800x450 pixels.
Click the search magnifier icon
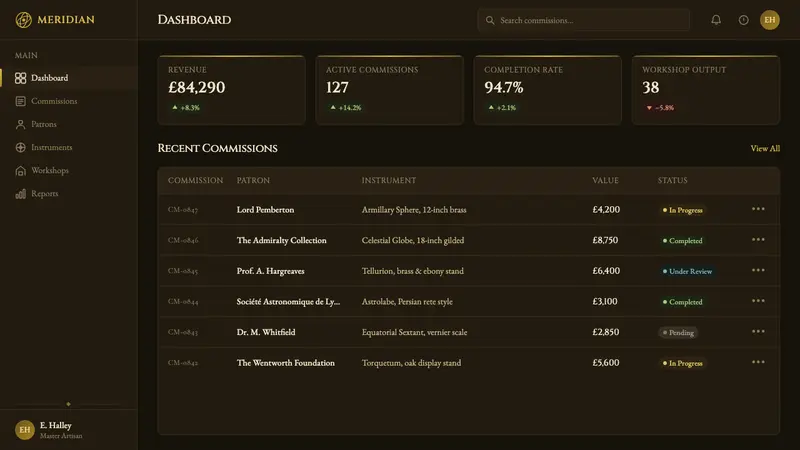(490, 20)
